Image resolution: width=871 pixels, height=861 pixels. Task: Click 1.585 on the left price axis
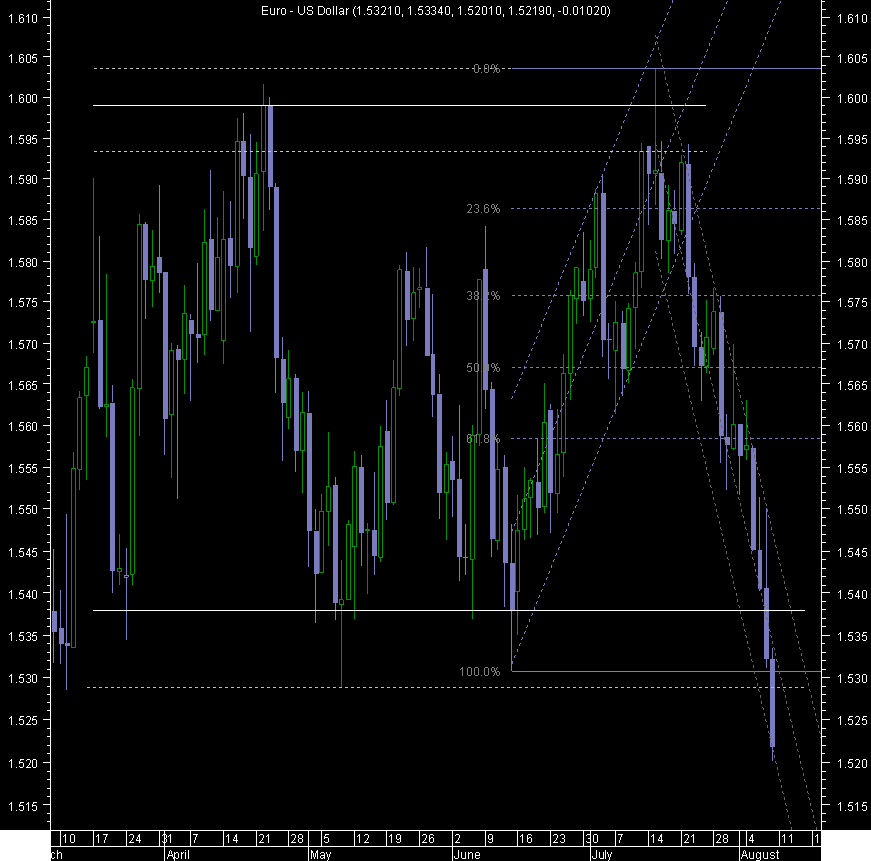[x=23, y=221]
